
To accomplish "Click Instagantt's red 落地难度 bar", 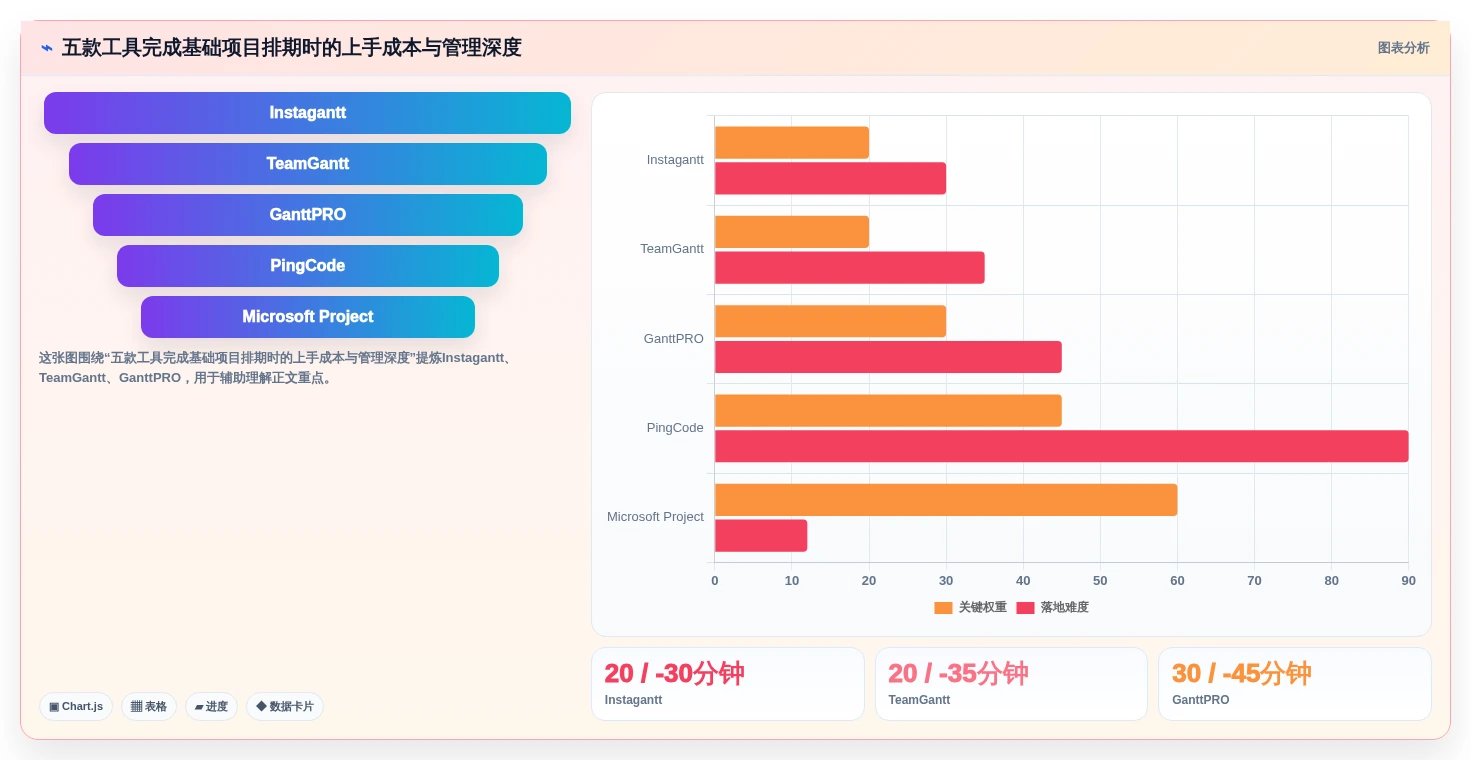I will coord(830,178).
